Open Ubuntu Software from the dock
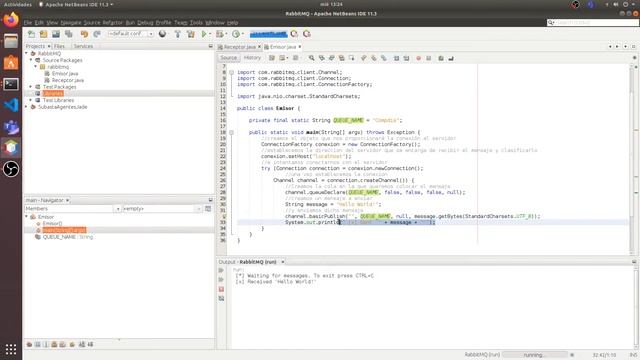The width and height of the screenshot is (640, 360). click(11, 62)
